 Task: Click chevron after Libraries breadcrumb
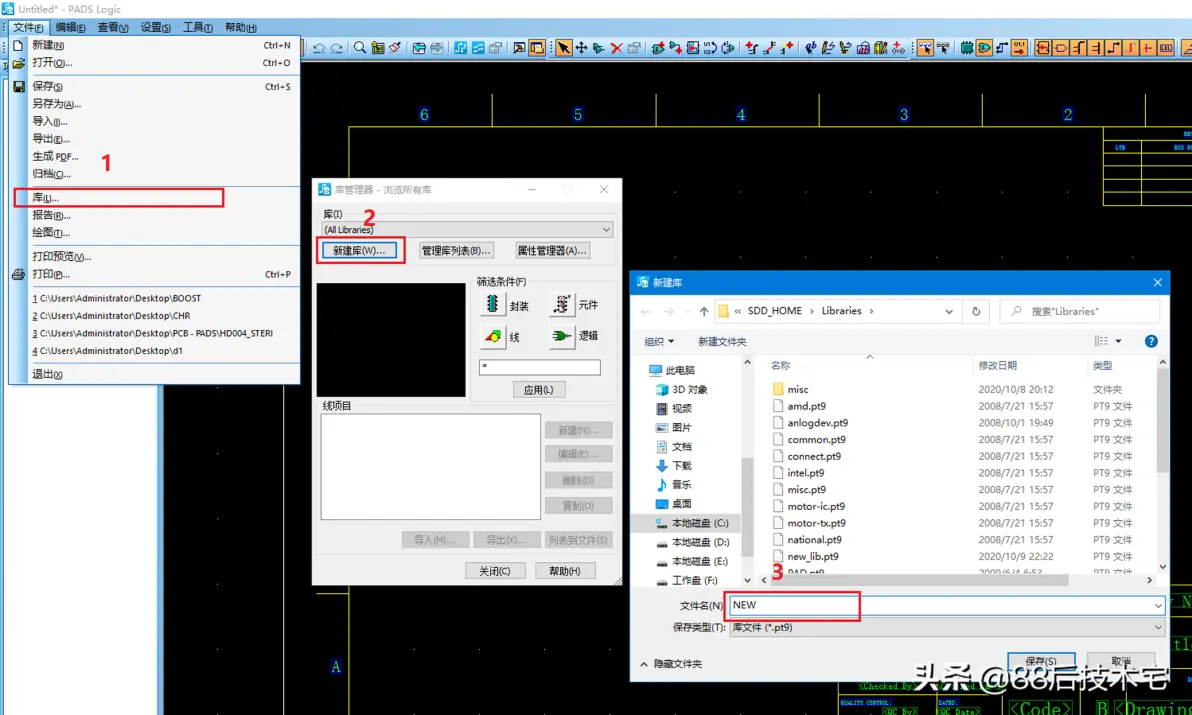coord(871,312)
